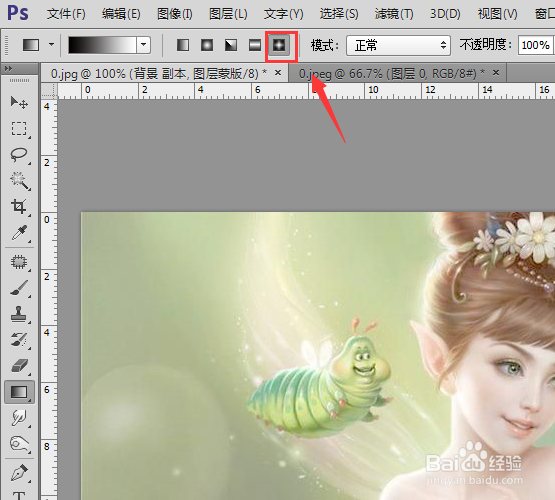Screen dimensions: 555x500
Task: Select the Eraser tool
Action: click(x=19, y=366)
